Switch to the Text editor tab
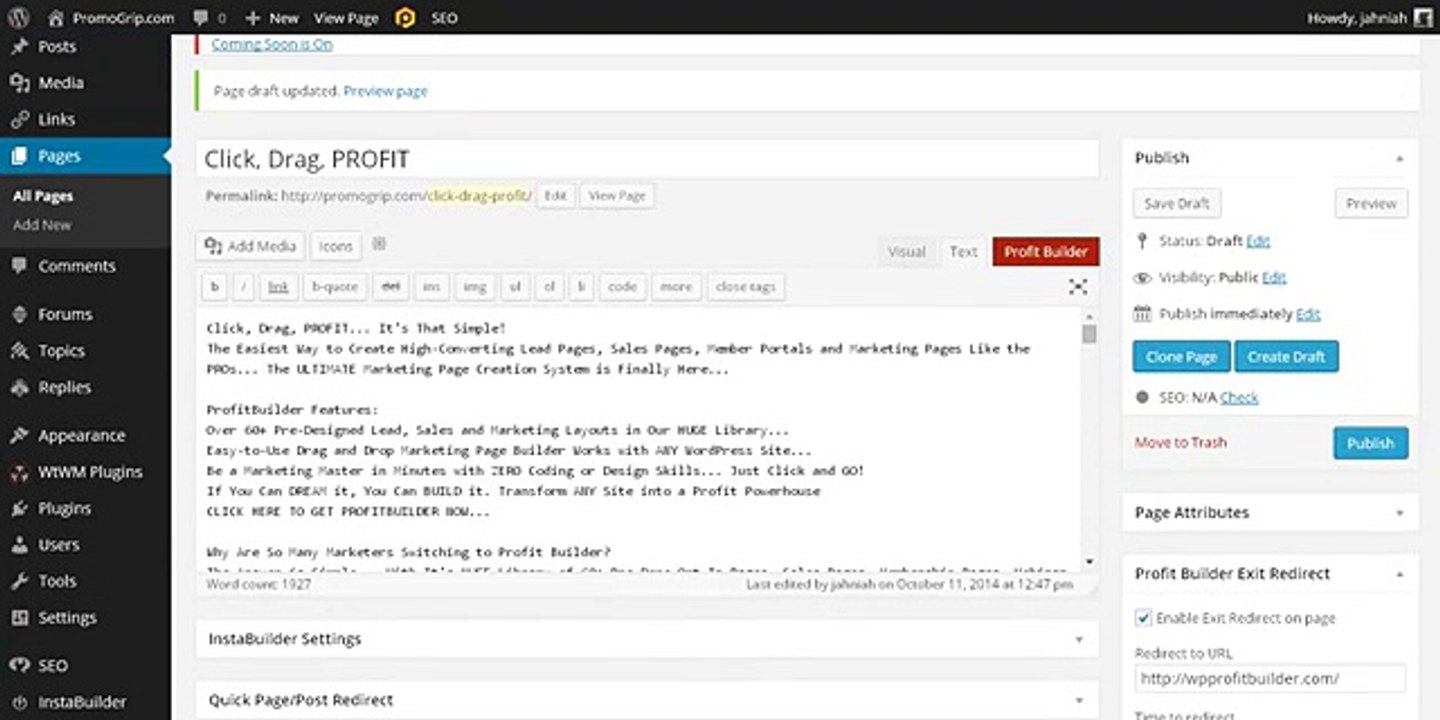The image size is (1440, 720). click(963, 252)
